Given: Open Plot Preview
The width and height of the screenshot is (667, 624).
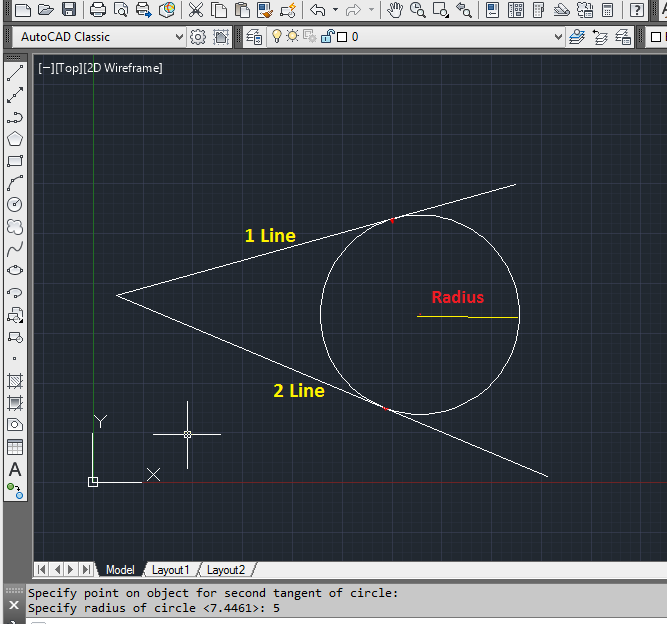Looking at the screenshot, I should 121,9.
